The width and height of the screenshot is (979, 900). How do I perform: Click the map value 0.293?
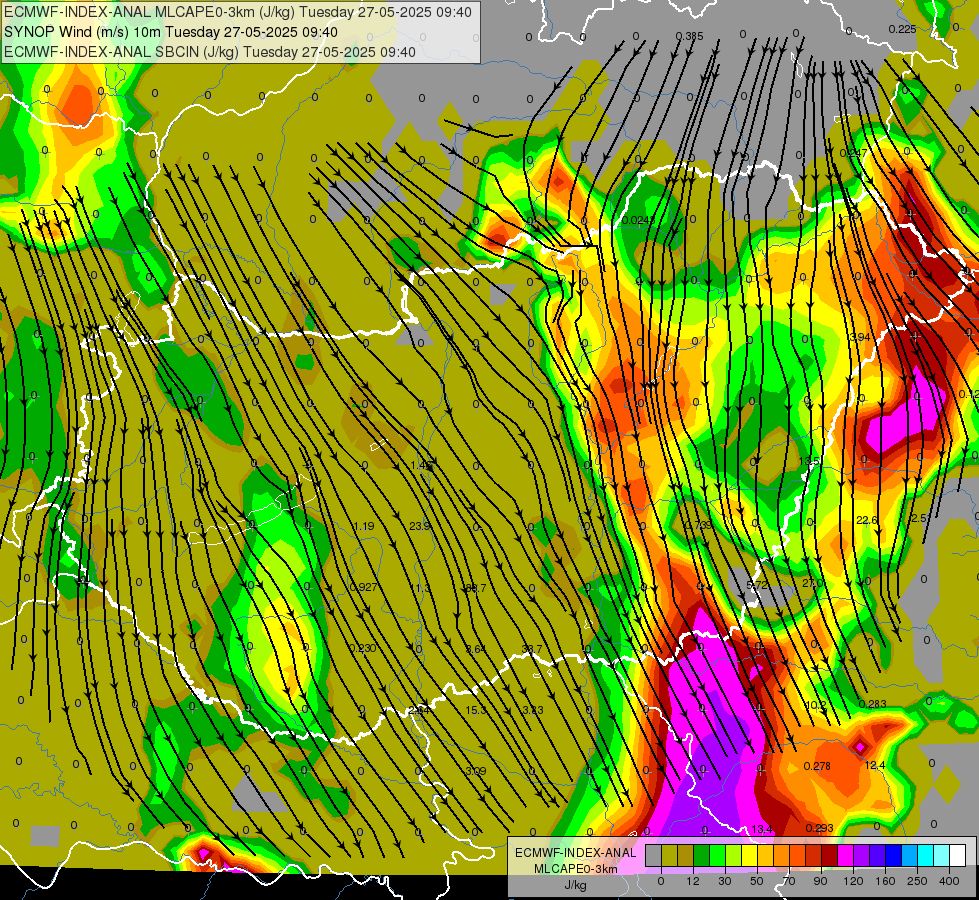coord(819,828)
